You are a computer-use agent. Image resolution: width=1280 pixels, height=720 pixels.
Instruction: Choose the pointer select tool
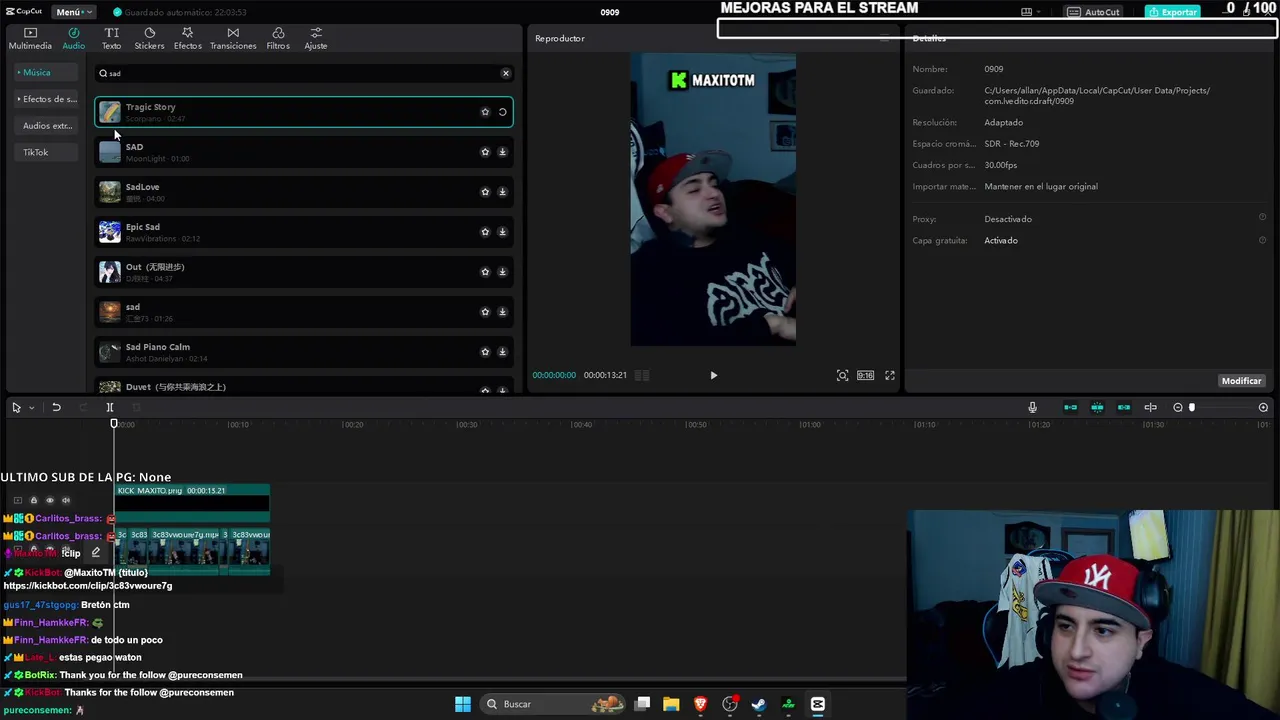[16, 407]
